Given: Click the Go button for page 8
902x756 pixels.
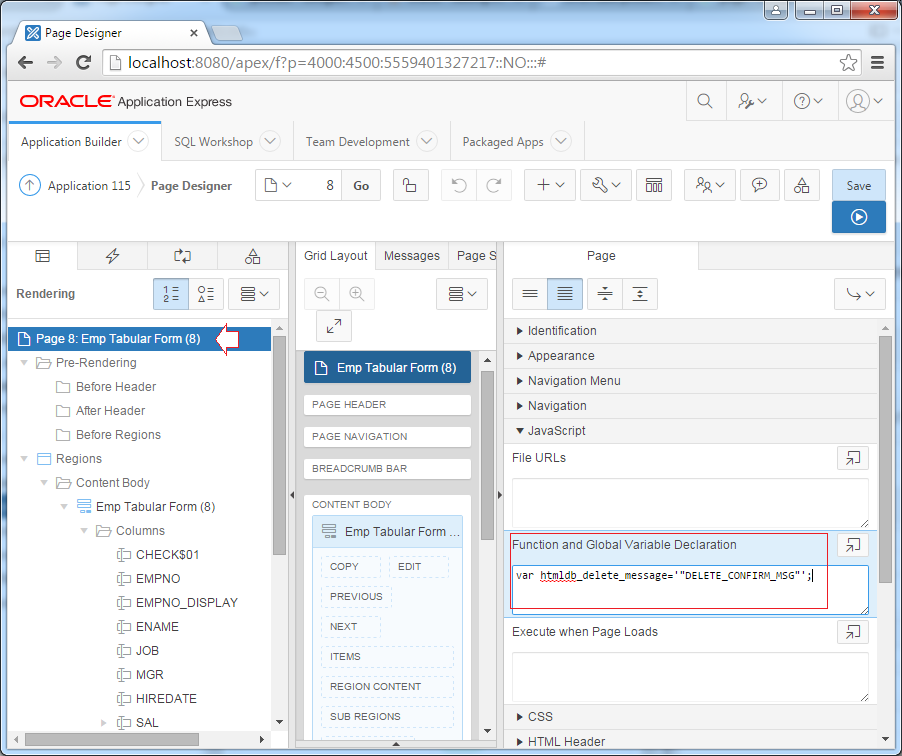Looking at the screenshot, I should coord(361,185).
